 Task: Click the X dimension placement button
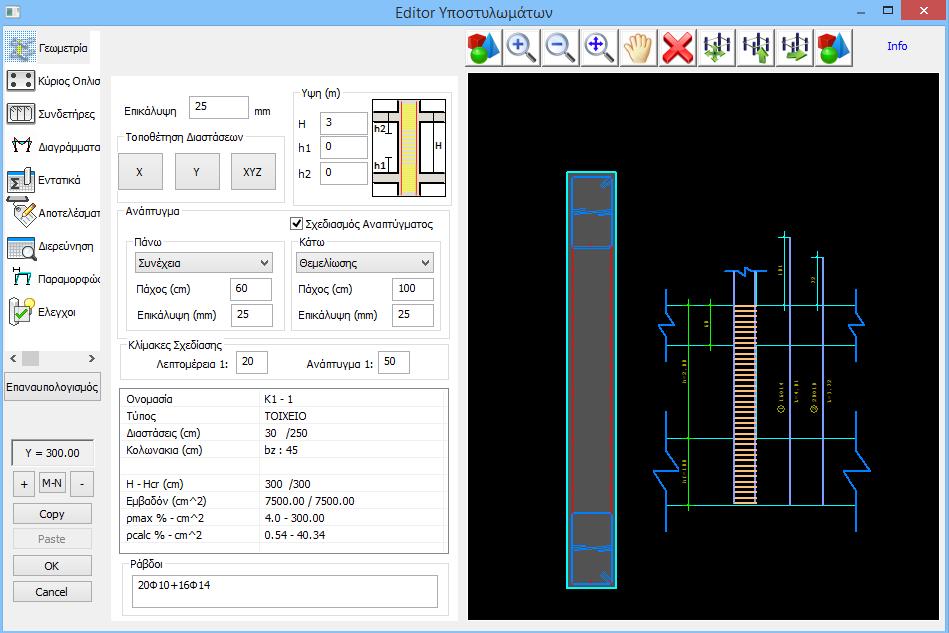(x=140, y=172)
